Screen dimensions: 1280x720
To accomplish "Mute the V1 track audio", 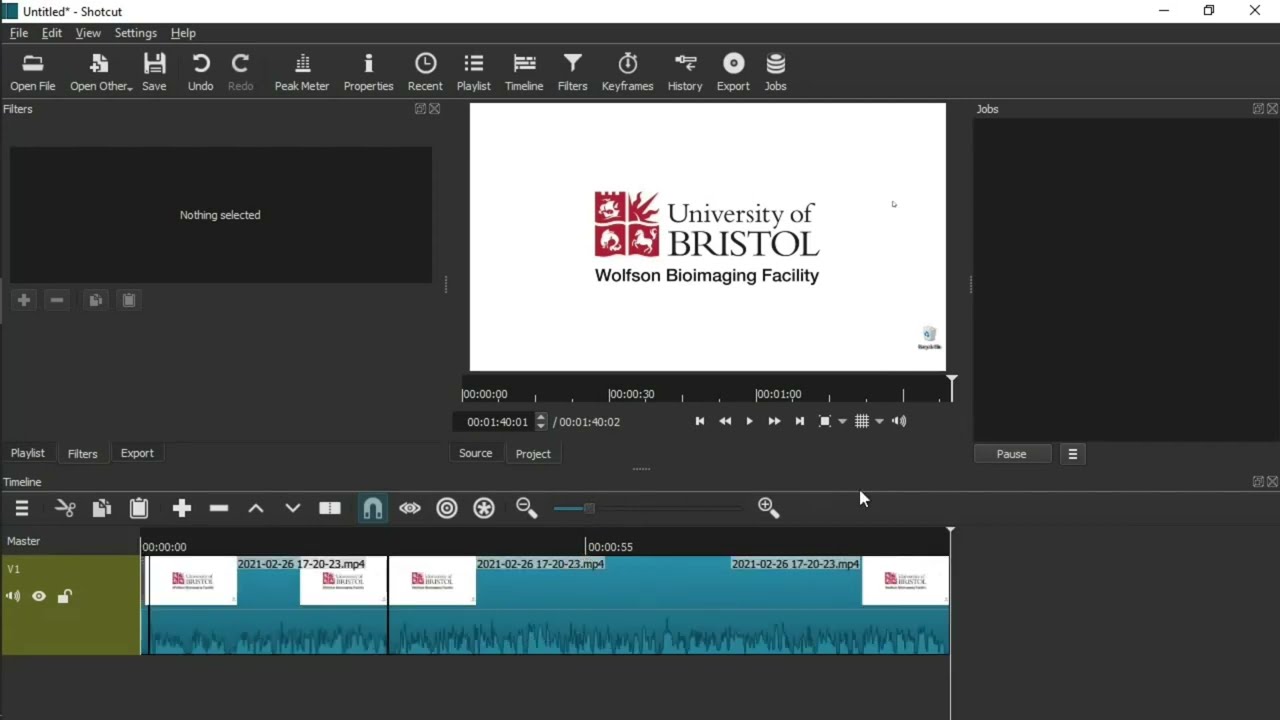I will point(13,597).
